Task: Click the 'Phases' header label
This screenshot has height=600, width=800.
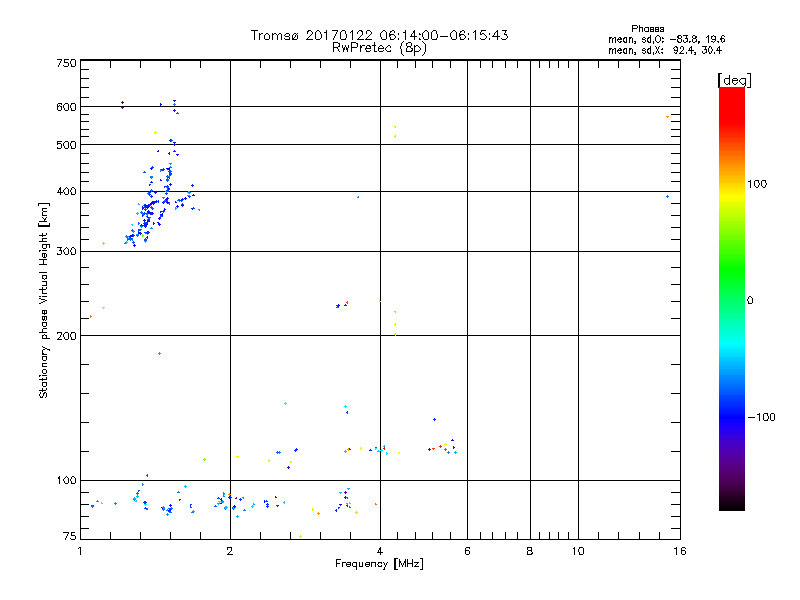Action: (x=647, y=29)
